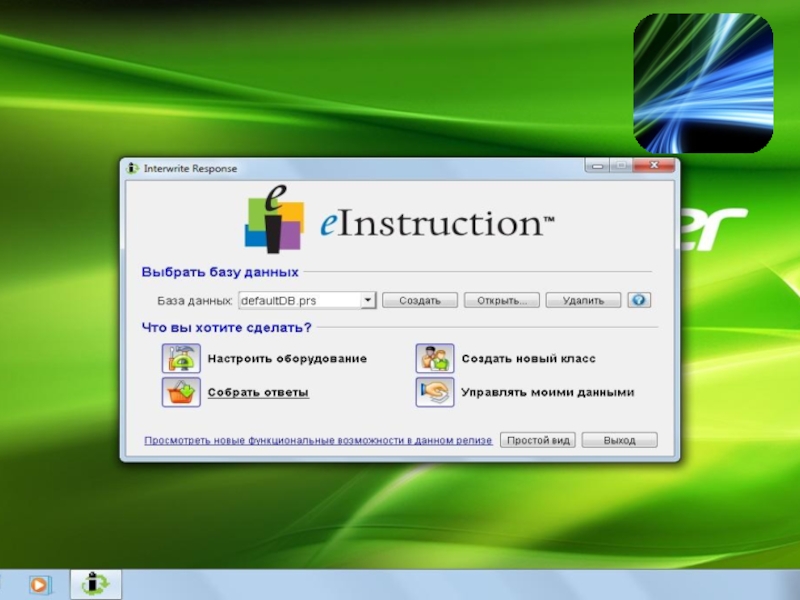Minimize the Interwrite Response window
Screen dimensions: 800x600
pos(597,165)
